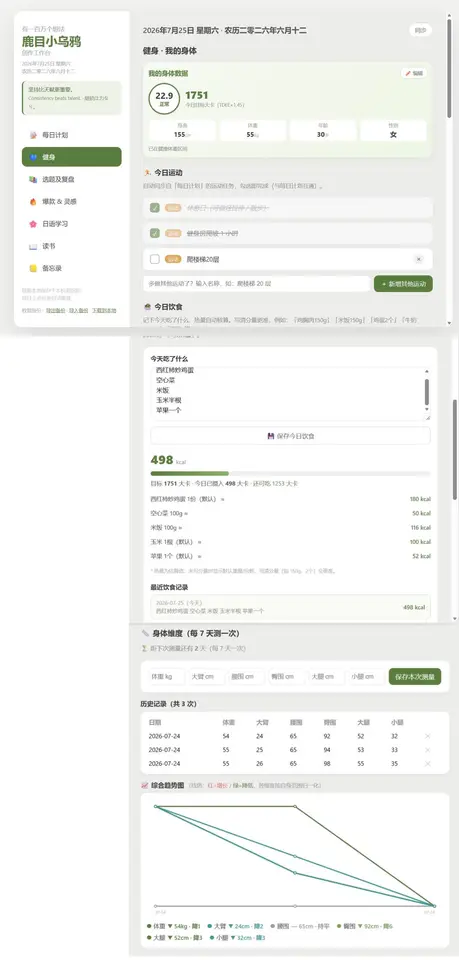The height and width of the screenshot is (960, 459).
Task: Remove the 爬楼梯20层 exercise with its x icon
Action: pos(419,260)
